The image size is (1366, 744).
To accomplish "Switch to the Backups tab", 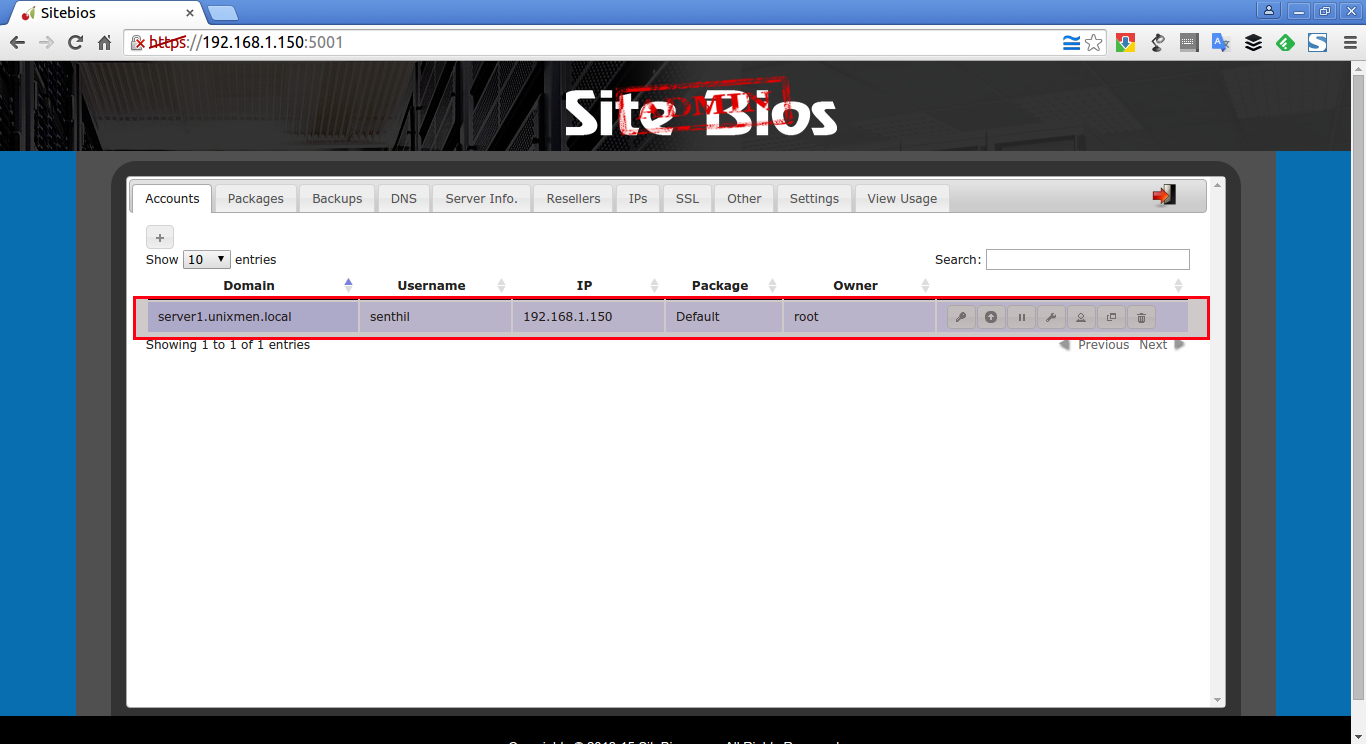I will pos(337,198).
